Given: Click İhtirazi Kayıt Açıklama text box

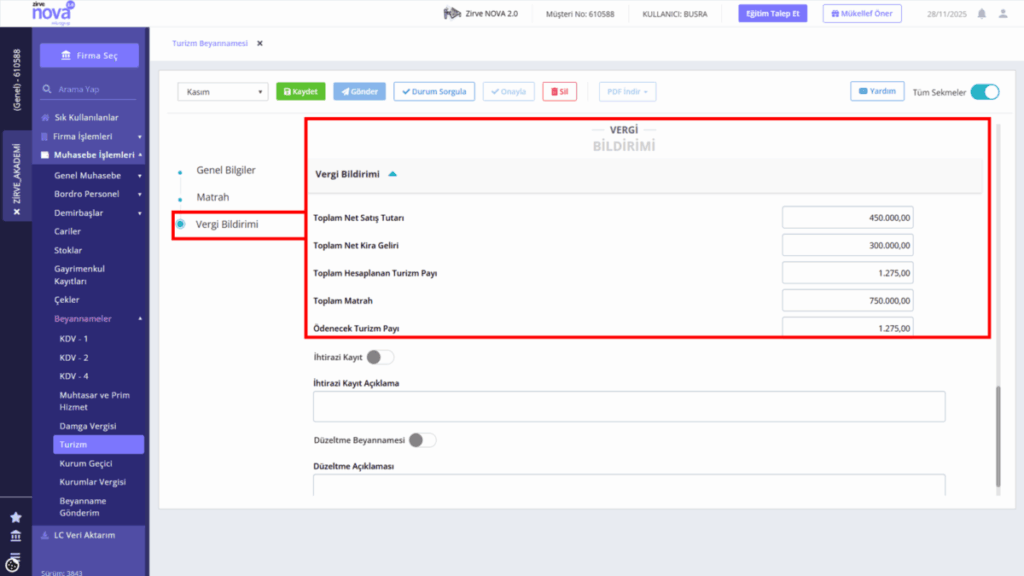Looking at the screenshot, I should [x=629, y=406].
